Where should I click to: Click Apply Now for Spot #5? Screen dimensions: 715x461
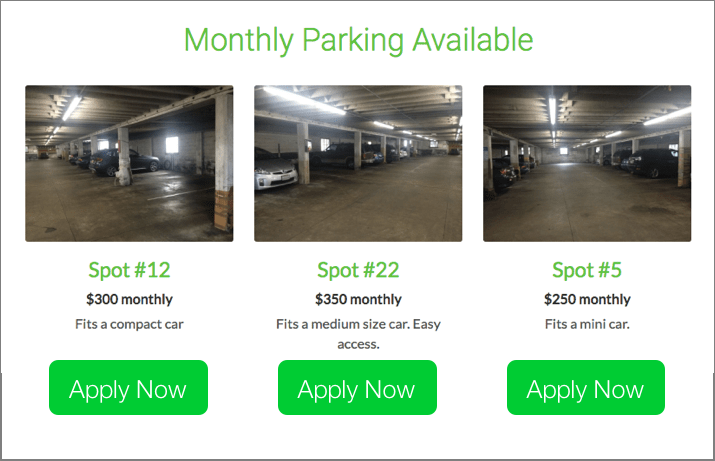(586, 388)
